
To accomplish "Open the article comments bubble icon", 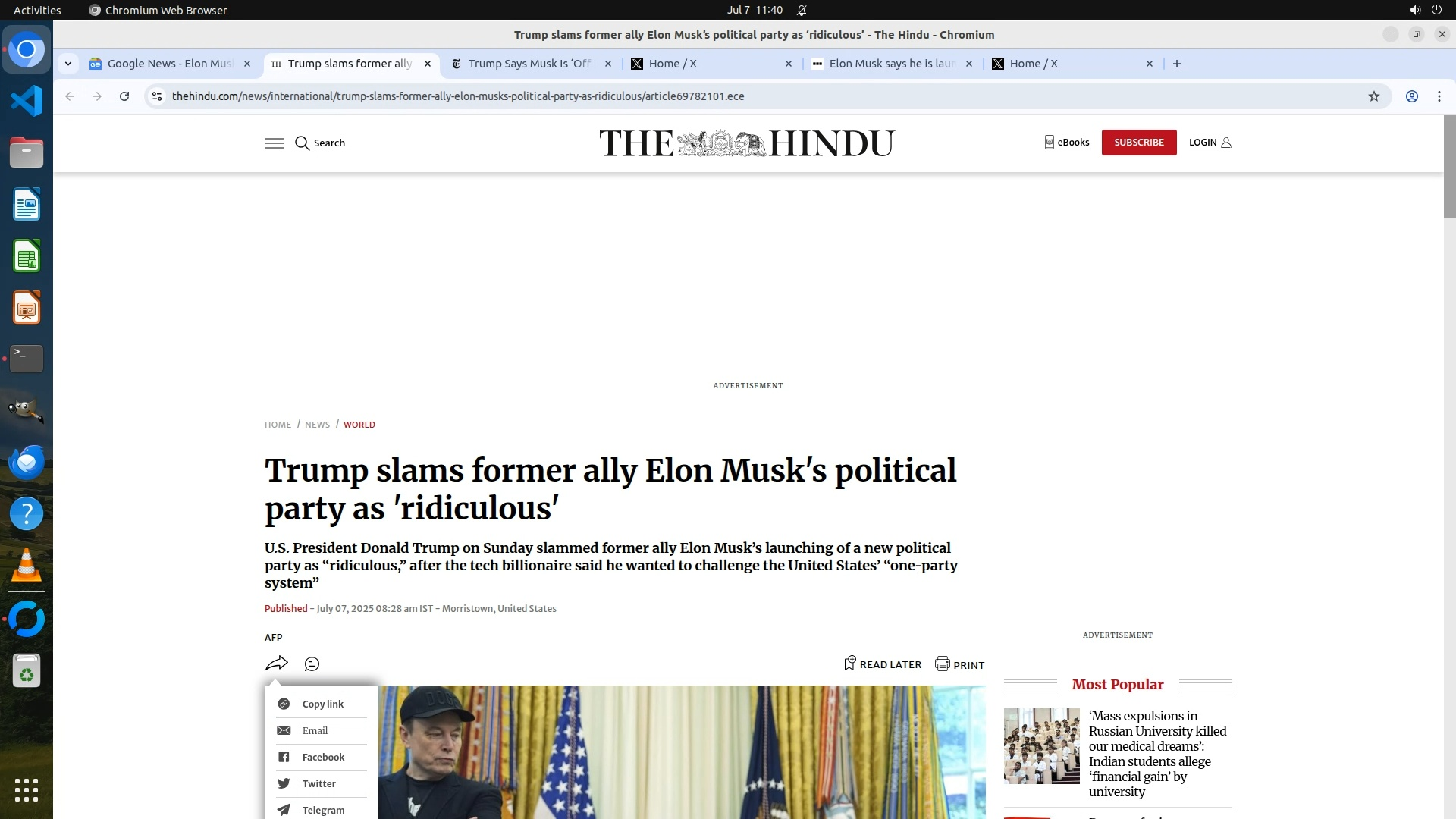I will click(x=312, y=664).
